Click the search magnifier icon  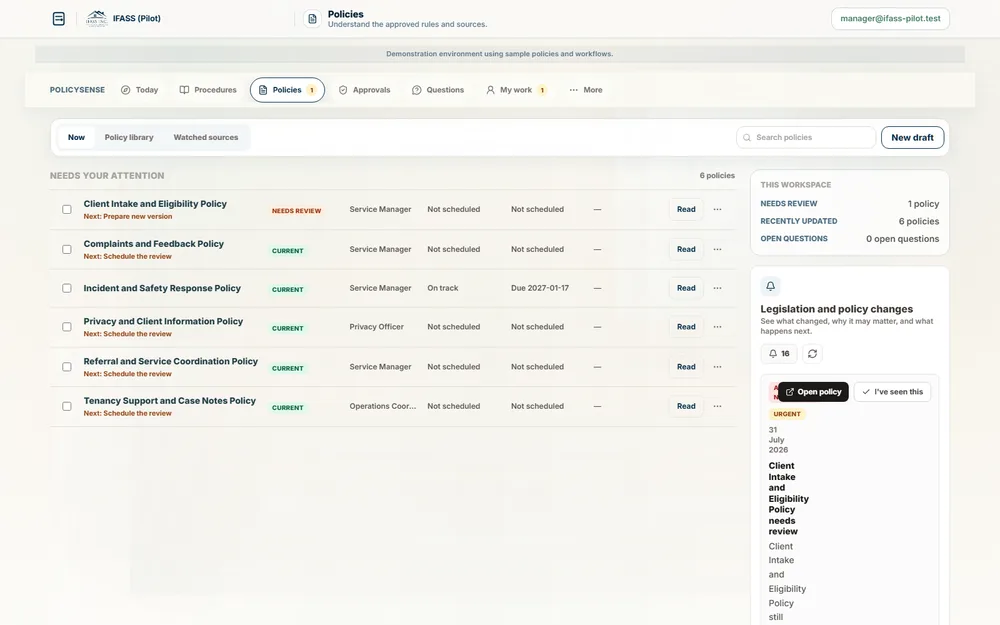[747, 138]
